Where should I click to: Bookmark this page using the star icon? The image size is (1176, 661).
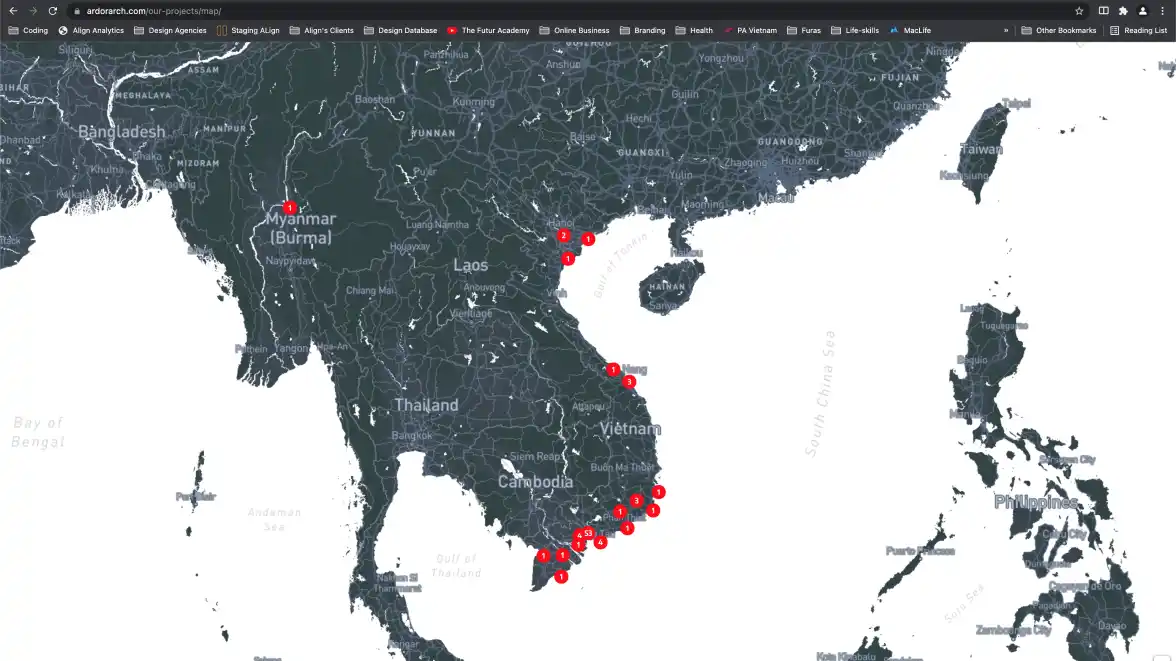1079,11
